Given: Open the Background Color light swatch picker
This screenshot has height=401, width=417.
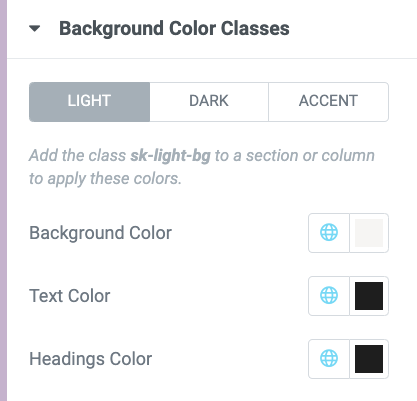Looking at the screenshot, I should [369, 233].
